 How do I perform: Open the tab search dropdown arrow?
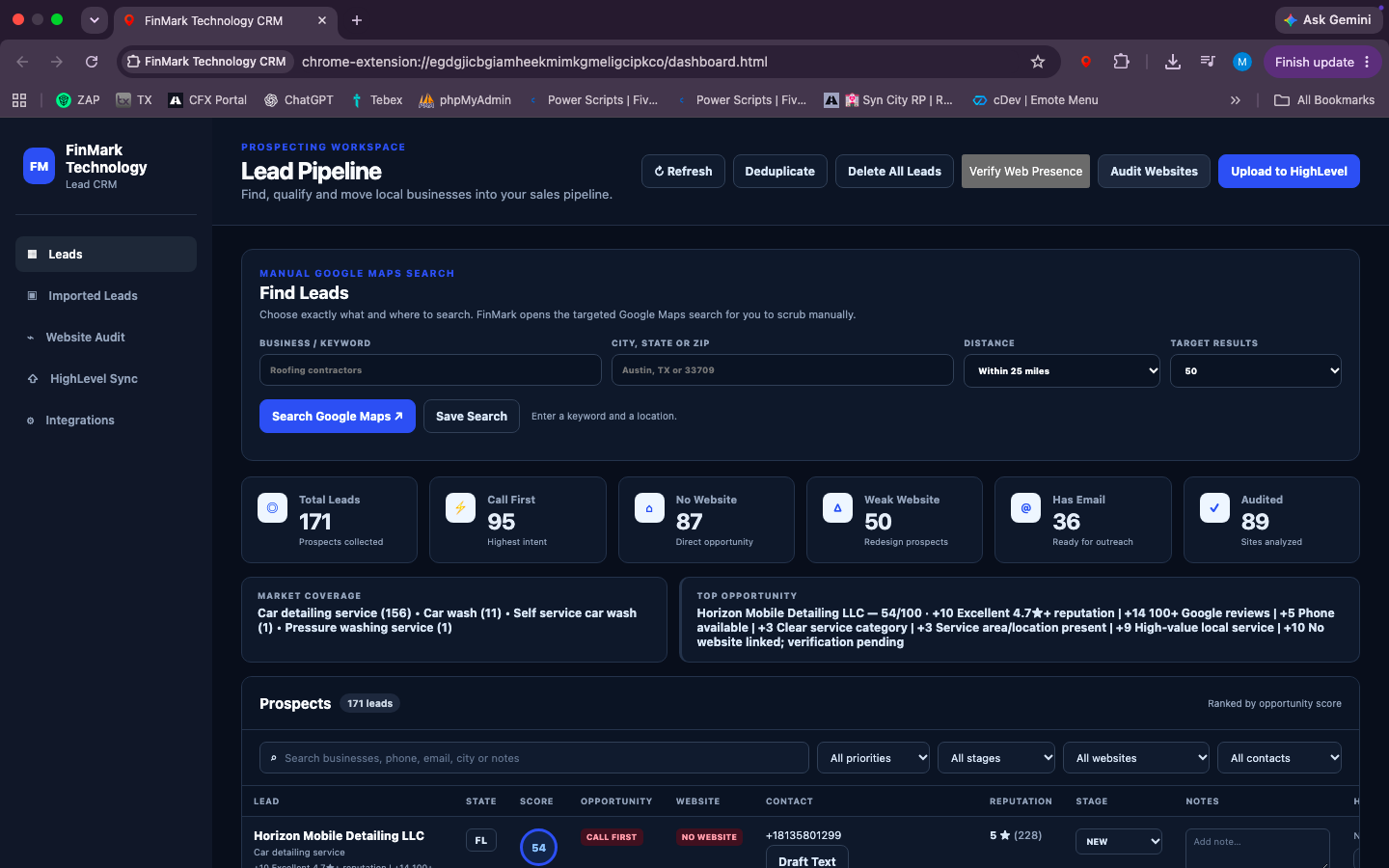point(95,20)
